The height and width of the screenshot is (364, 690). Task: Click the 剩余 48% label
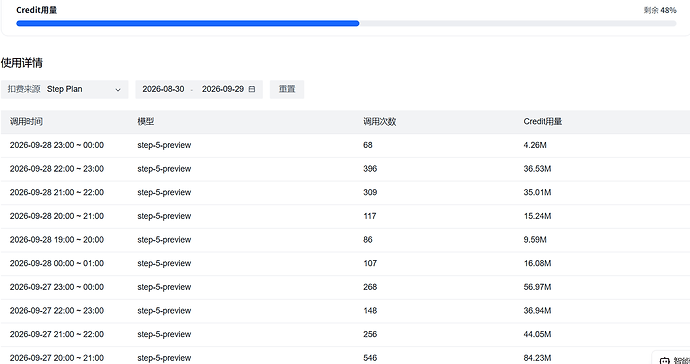click(660, 10)
